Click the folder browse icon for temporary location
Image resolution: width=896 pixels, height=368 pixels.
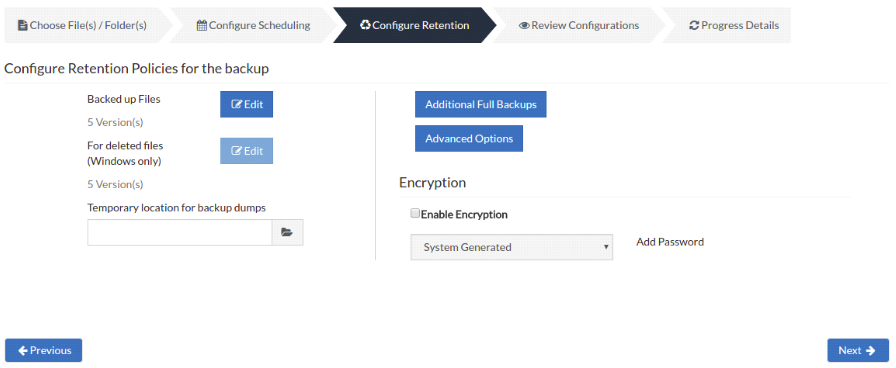click(x=287, y=233)
